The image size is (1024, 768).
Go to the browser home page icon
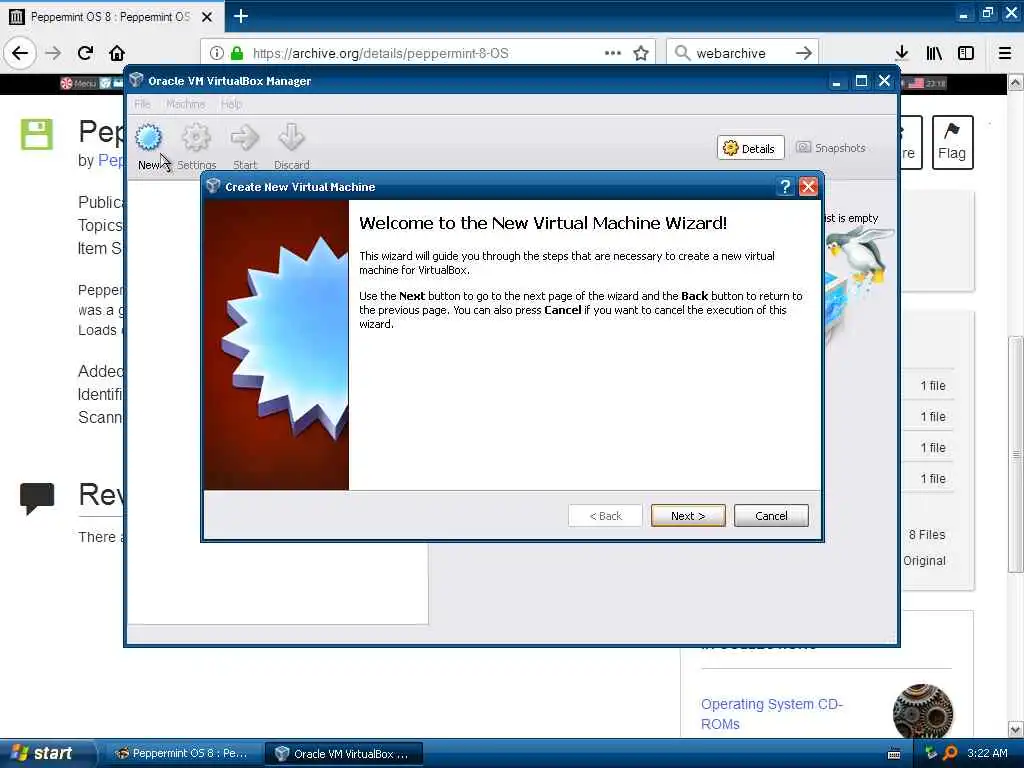[117, 53]
